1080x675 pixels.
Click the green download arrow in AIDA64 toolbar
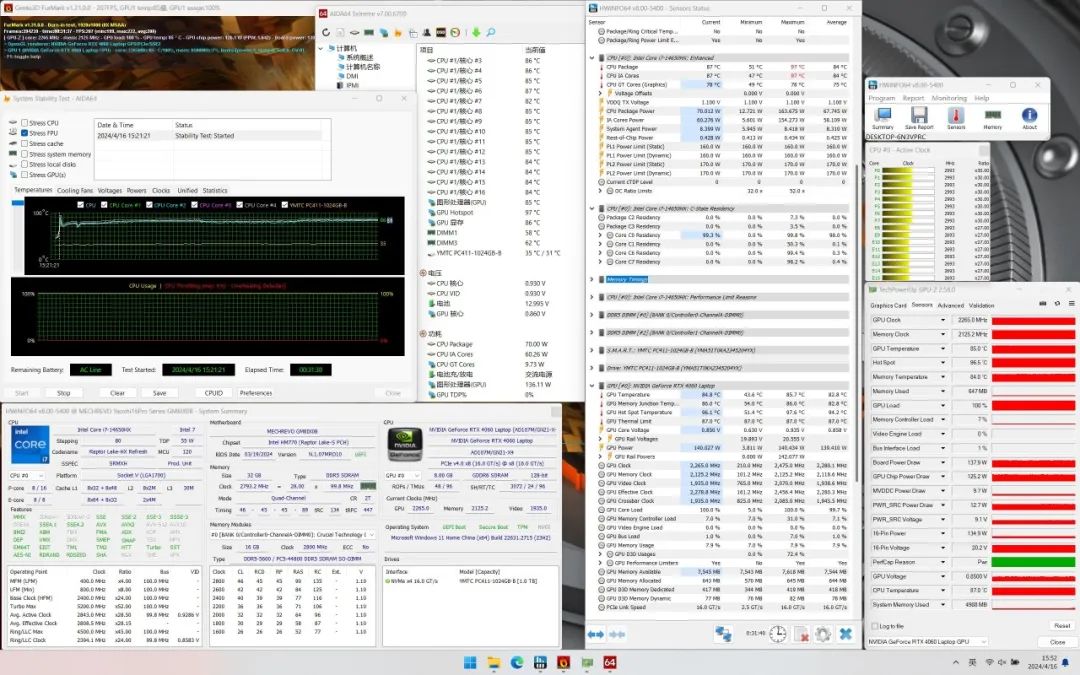pyautogui.click(x=475, y=32)
